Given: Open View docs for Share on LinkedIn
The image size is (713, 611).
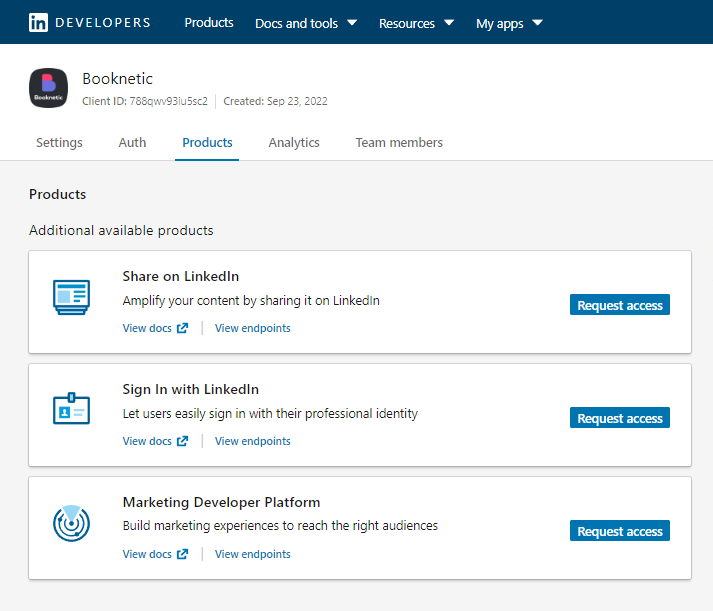Looking at the screenshot, I should 147,328.
